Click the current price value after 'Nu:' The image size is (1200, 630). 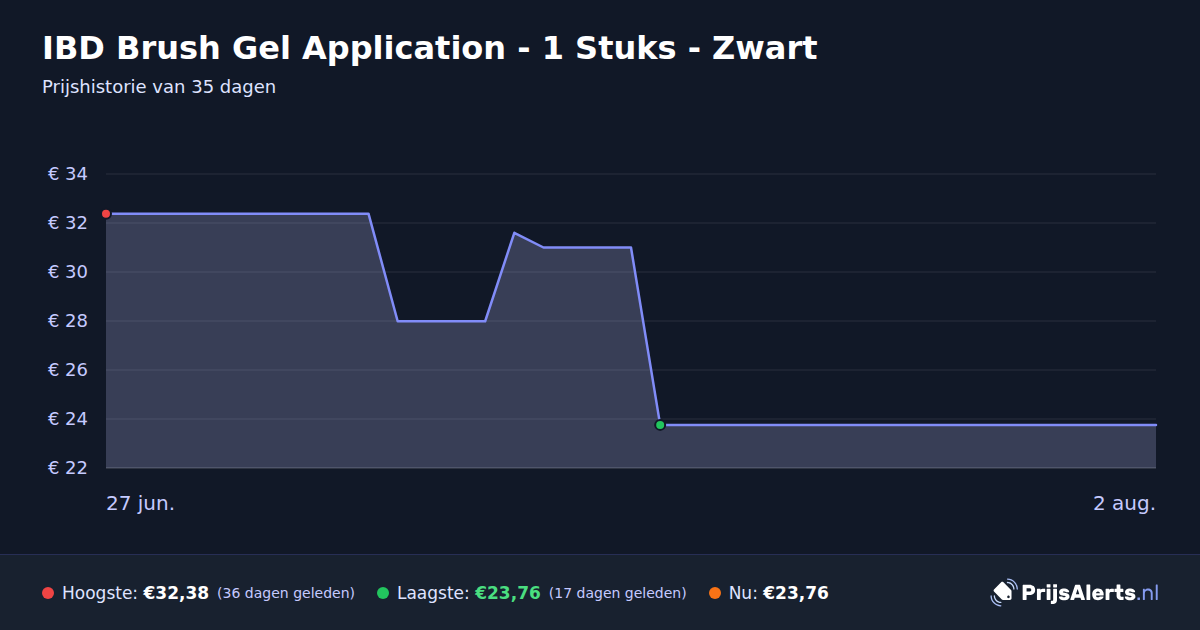point(796,593)
